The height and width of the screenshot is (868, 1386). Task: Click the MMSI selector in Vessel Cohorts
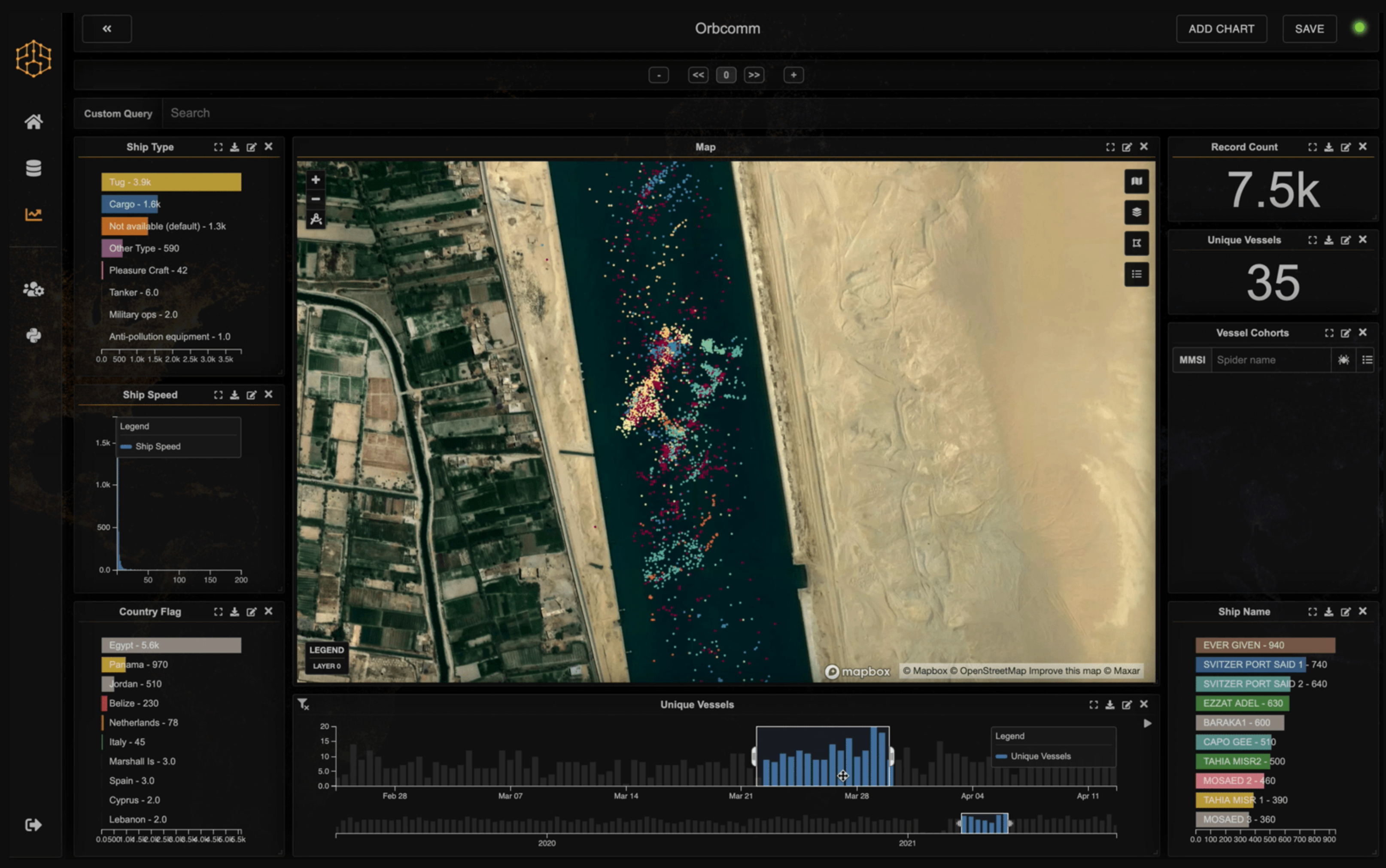pyautogui.click(x=1192, y=360)
